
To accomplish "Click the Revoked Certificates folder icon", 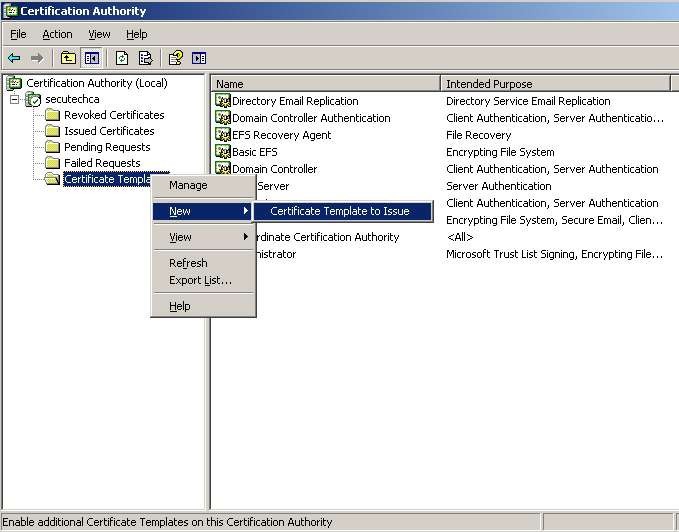I will coord(52,115).
